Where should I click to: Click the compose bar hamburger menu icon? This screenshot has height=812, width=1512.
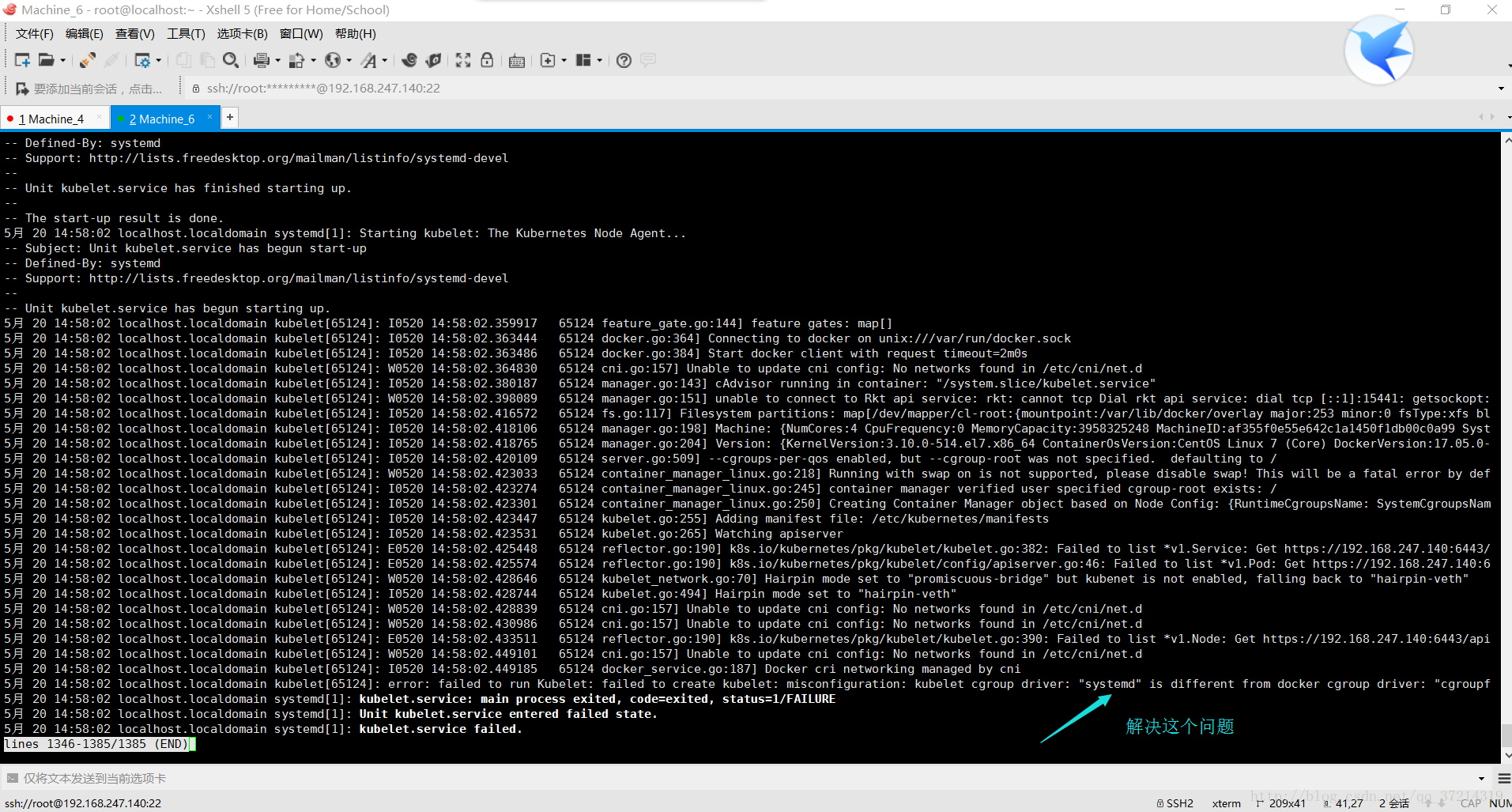click(1503, 779)
